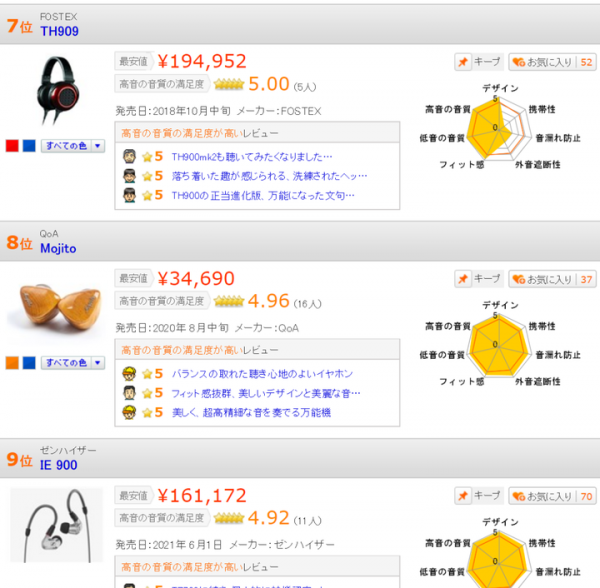The height and width of the screenshot is (588, 600).
Task: Open the IE 900 product title link
Action: [x=59, y=465]
